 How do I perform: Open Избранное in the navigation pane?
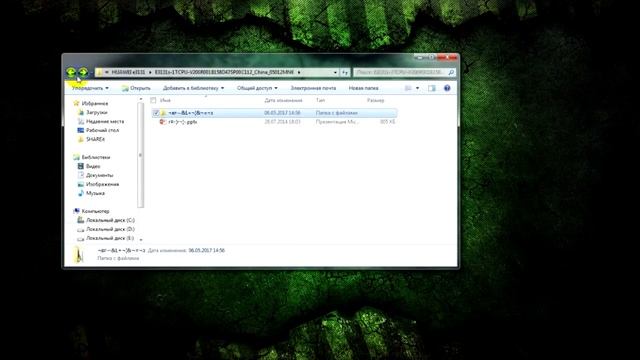click(x=95, y=104)
